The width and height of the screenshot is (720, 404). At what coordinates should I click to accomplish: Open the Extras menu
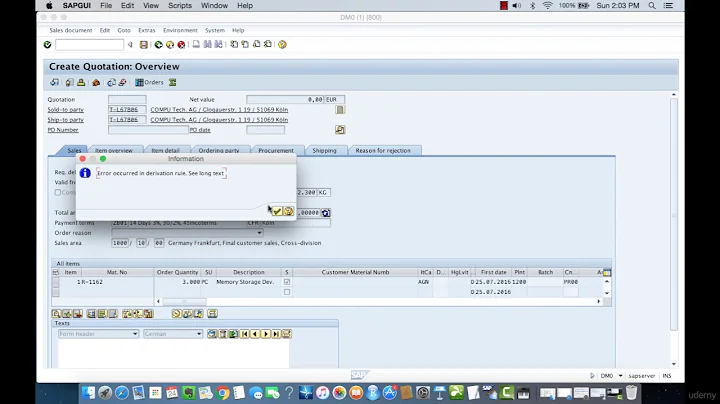[147, 30]
